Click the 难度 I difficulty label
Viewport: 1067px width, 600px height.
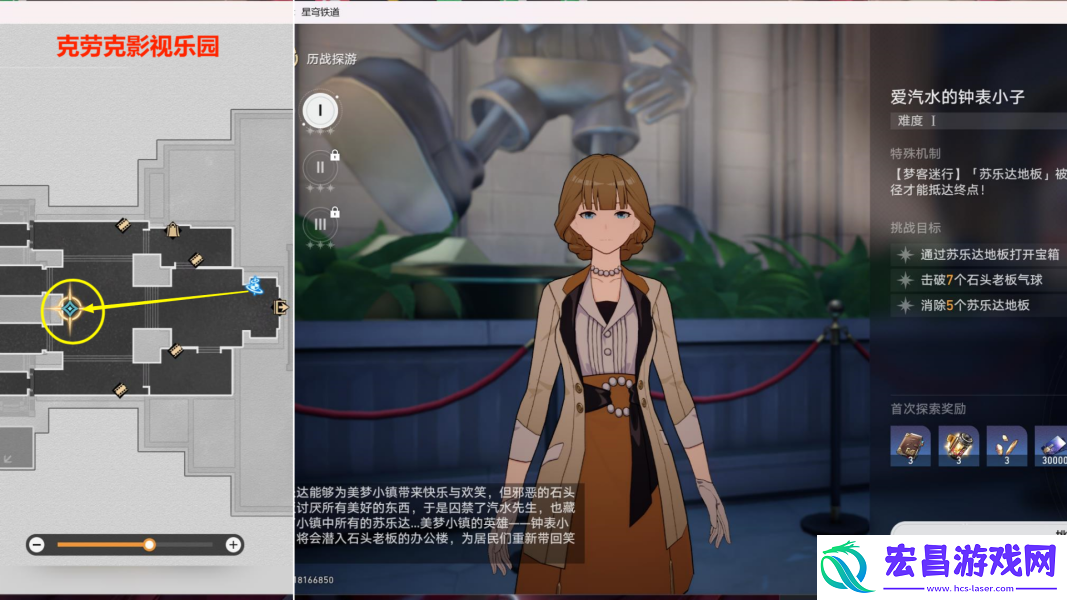(x=917, y=121)
